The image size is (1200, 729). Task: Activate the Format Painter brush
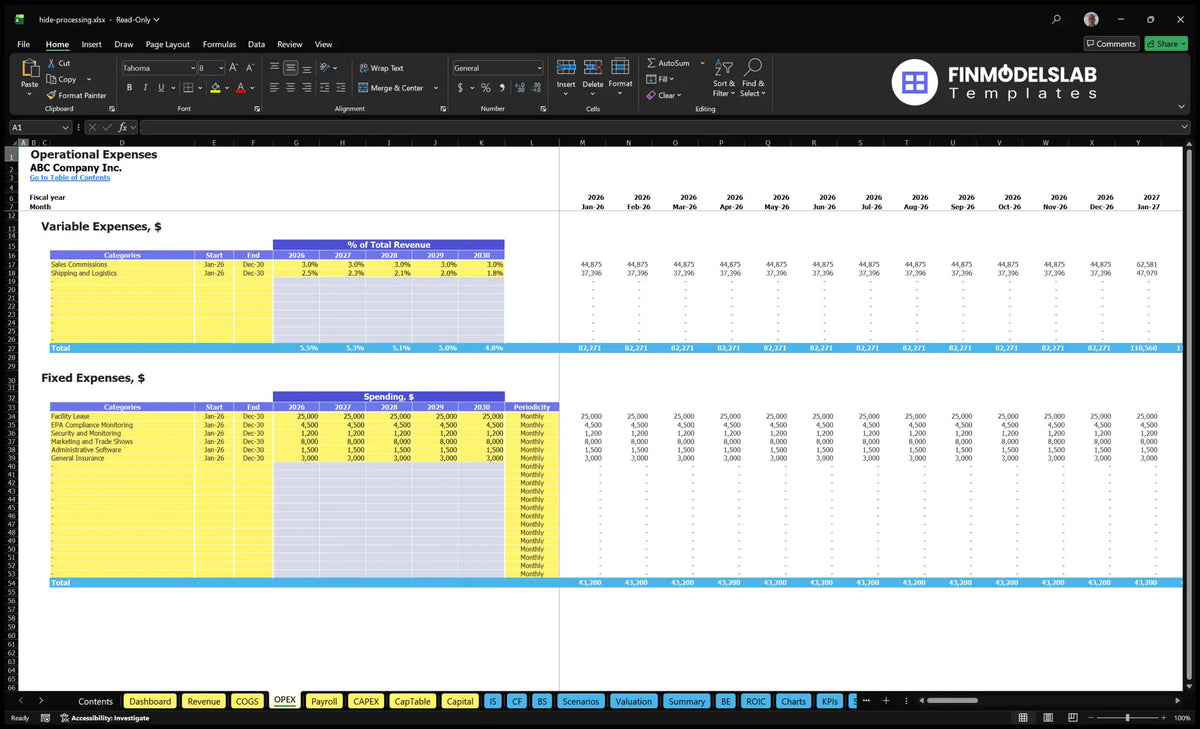click(x=52, y=95)
